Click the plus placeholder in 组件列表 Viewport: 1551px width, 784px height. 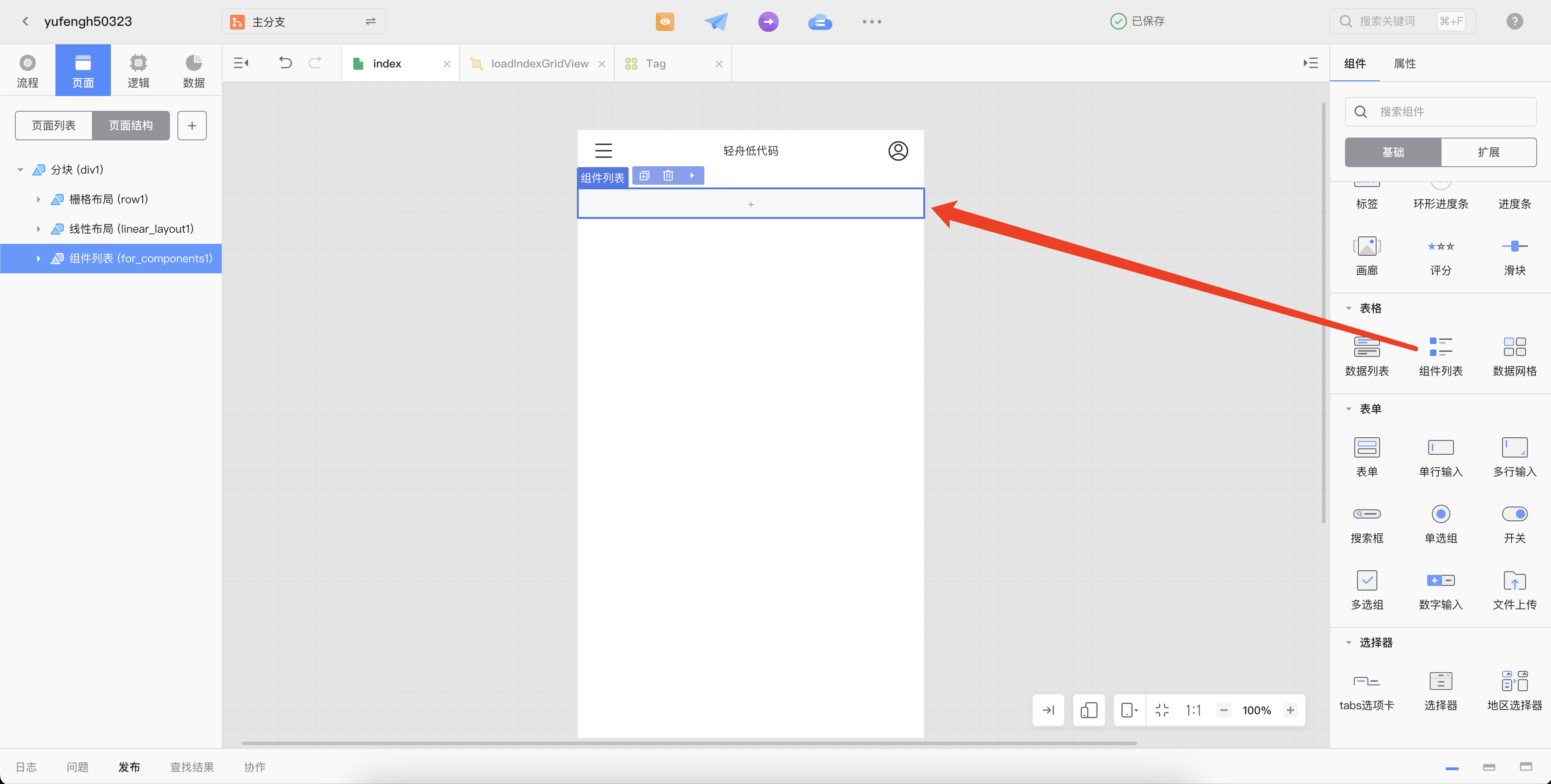pyautogui.click(x=751, y=204)
